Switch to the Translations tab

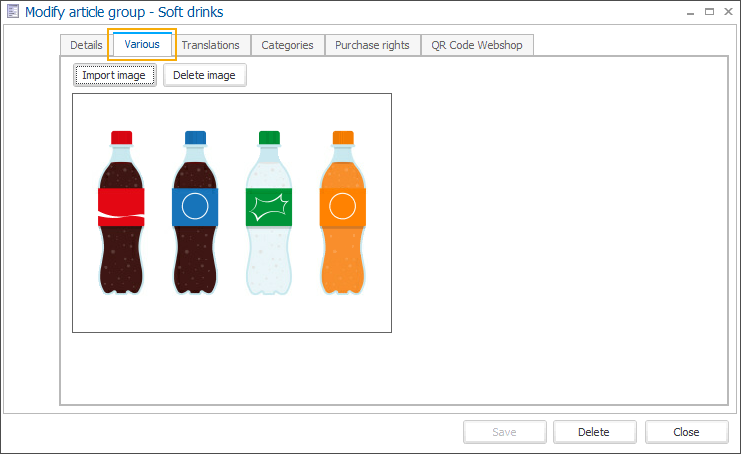pyautogui.click(x=210, y=45)
